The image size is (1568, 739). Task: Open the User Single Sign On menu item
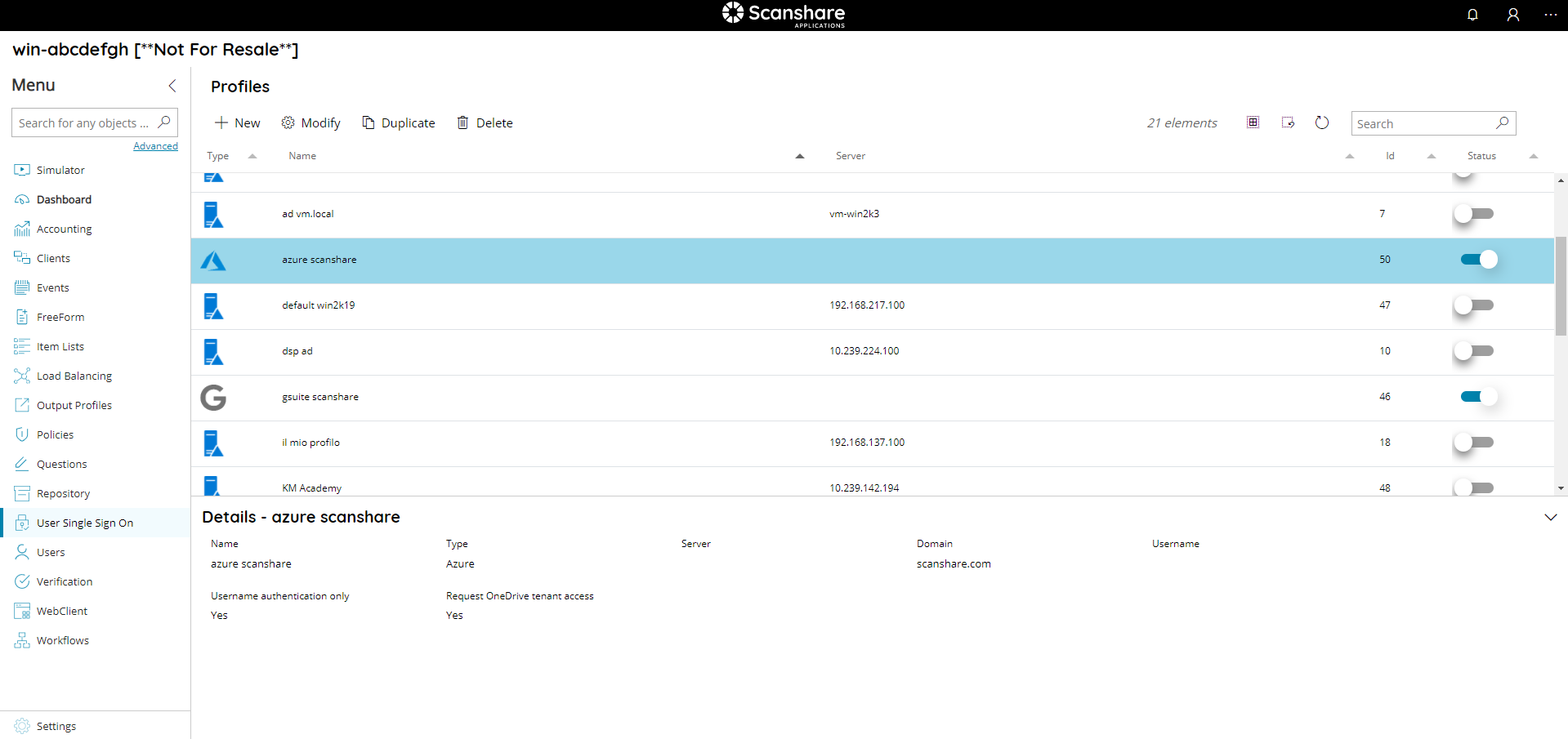tap(85, 523)
